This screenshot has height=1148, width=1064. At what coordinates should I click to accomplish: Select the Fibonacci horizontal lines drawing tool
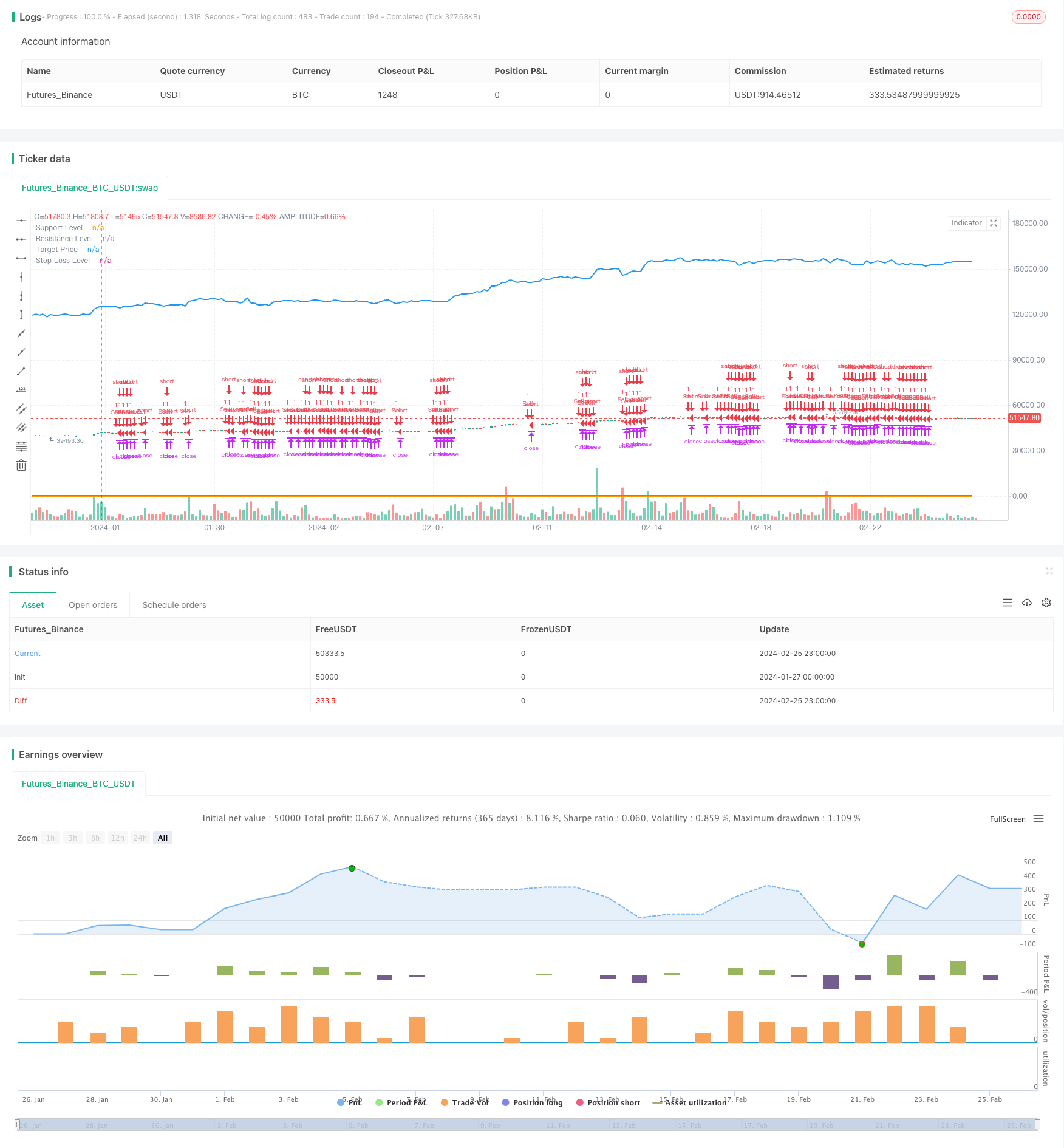(21, 447)
